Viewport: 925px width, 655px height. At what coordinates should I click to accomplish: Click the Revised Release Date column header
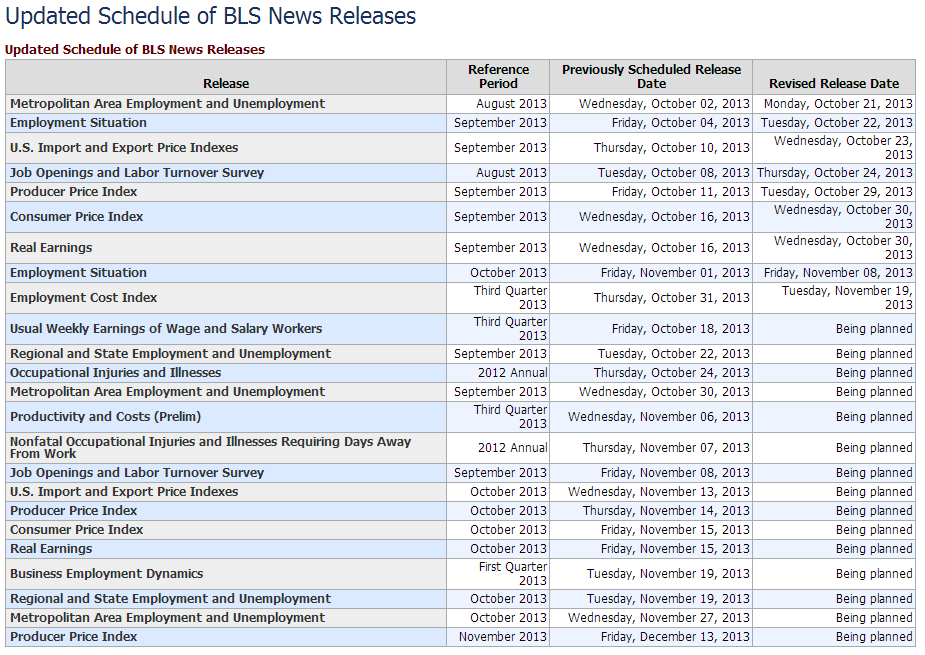[x=833, y=84]
